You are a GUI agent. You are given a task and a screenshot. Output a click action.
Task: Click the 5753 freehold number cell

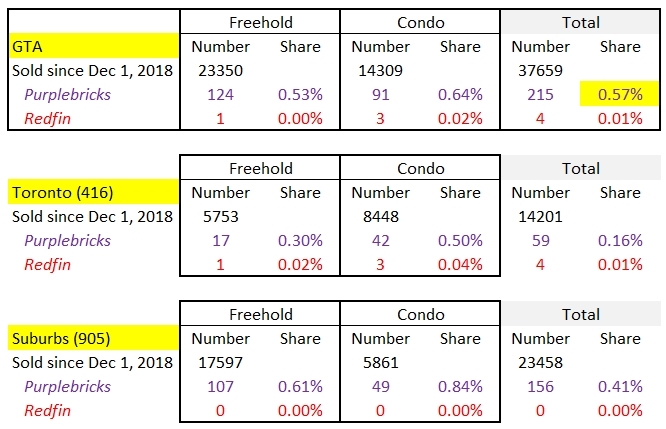213,217
